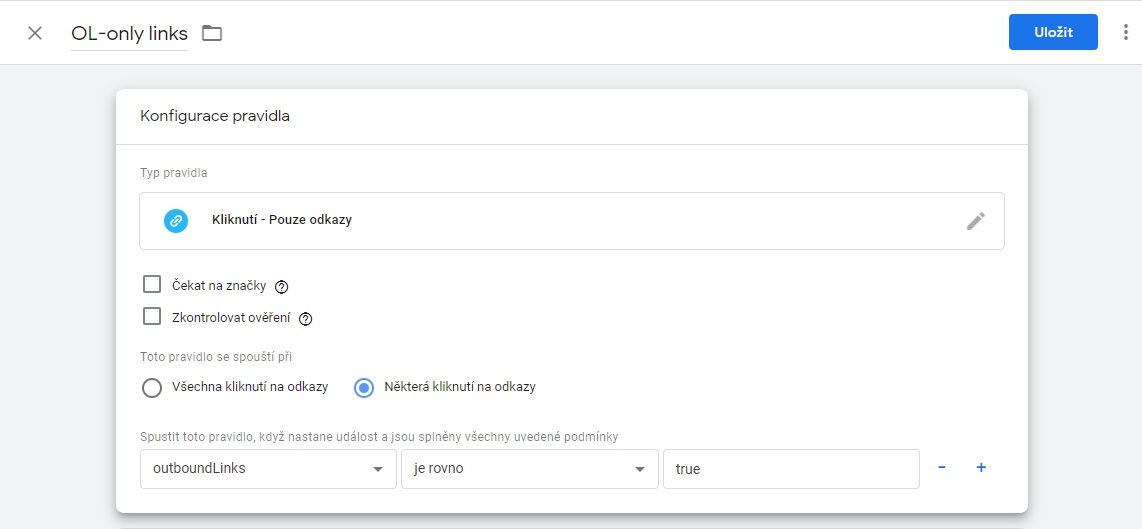This screenshot has height=529, width=1142.
Task: Click the arrow of the outboundLinks dropdown
Action: (x=378, y=469)
